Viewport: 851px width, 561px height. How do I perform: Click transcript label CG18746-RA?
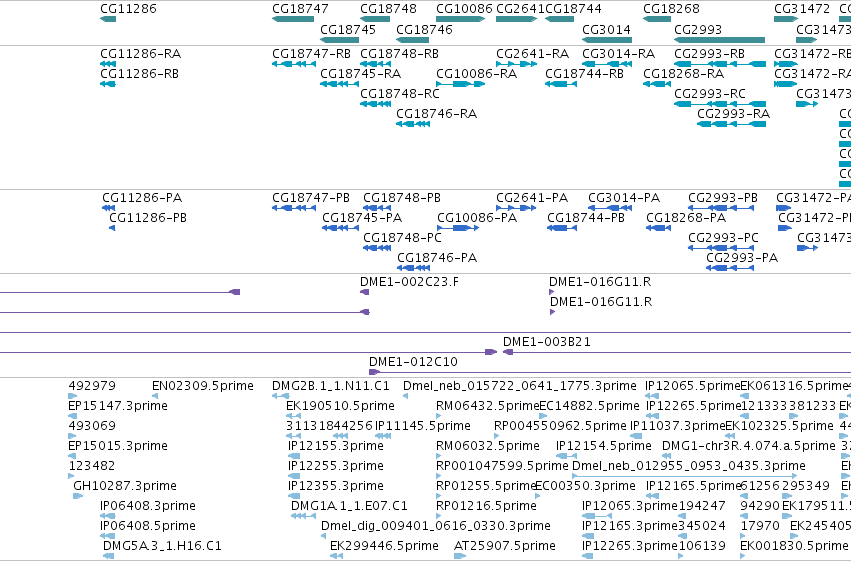[436, 113]
